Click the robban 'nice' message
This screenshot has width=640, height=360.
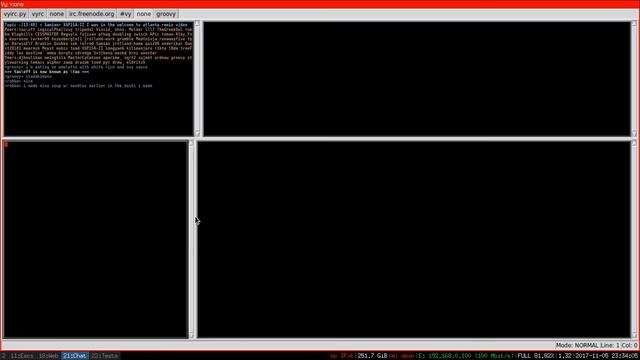19,81
